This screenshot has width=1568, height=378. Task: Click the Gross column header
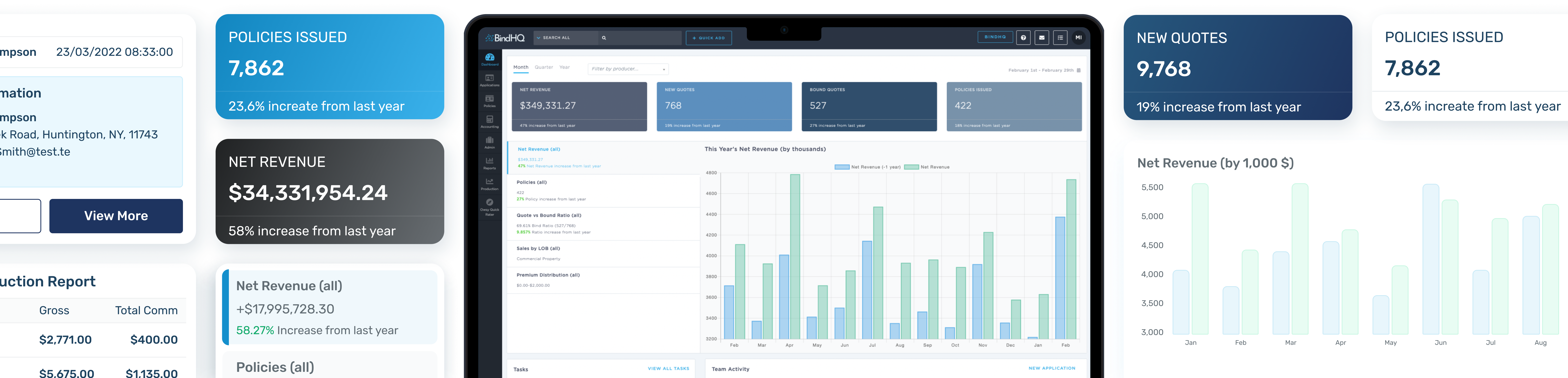pos(54,310)
